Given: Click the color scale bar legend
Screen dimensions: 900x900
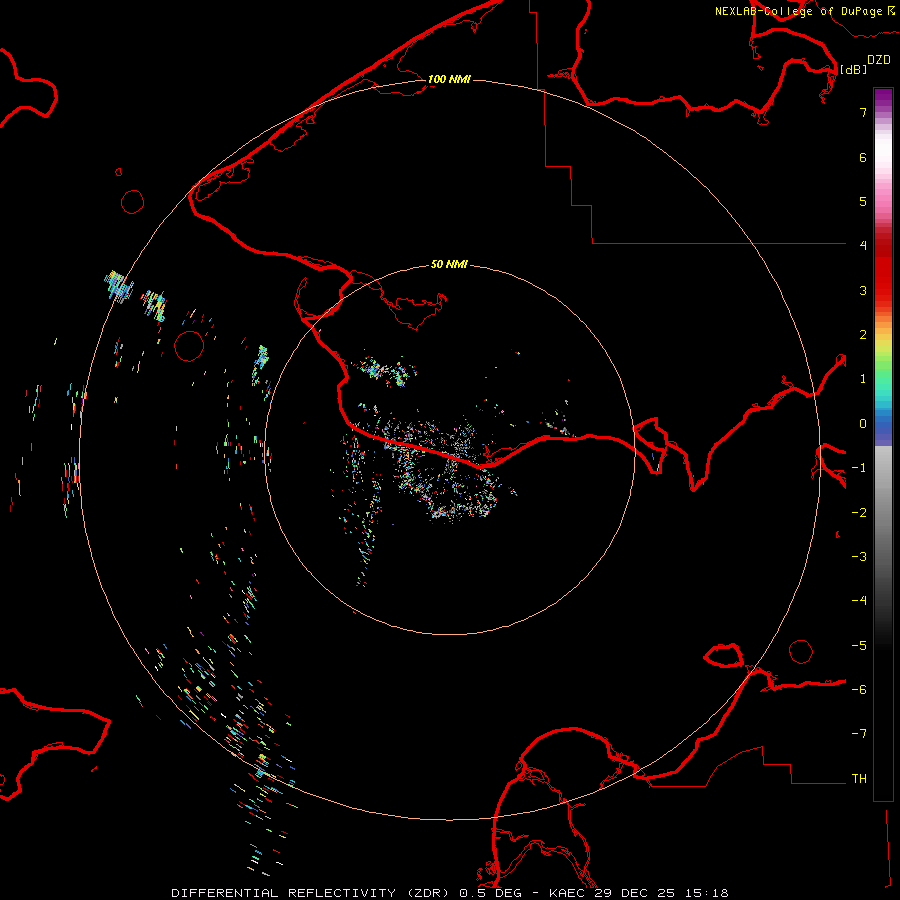Looking at the screenshot, I should pyautogui.click(x=883, y=444).
